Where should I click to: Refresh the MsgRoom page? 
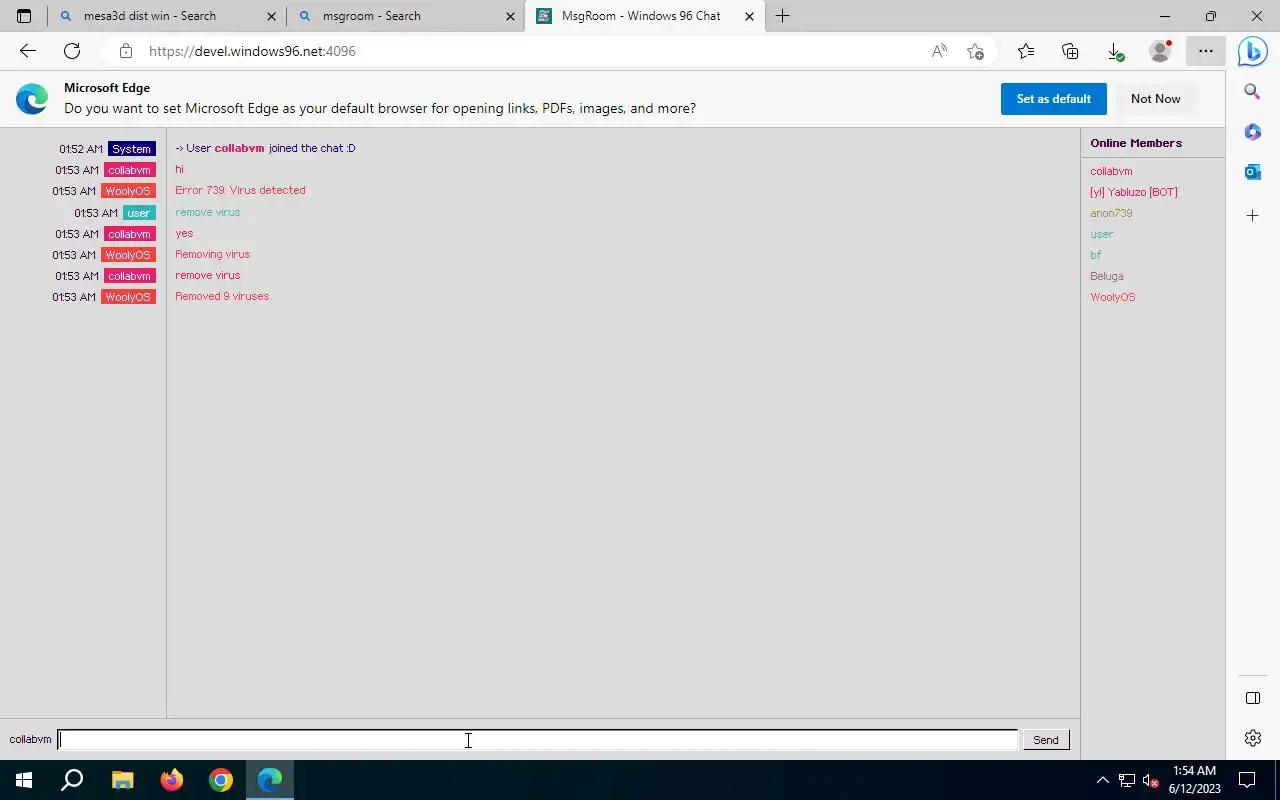point(72,51)
